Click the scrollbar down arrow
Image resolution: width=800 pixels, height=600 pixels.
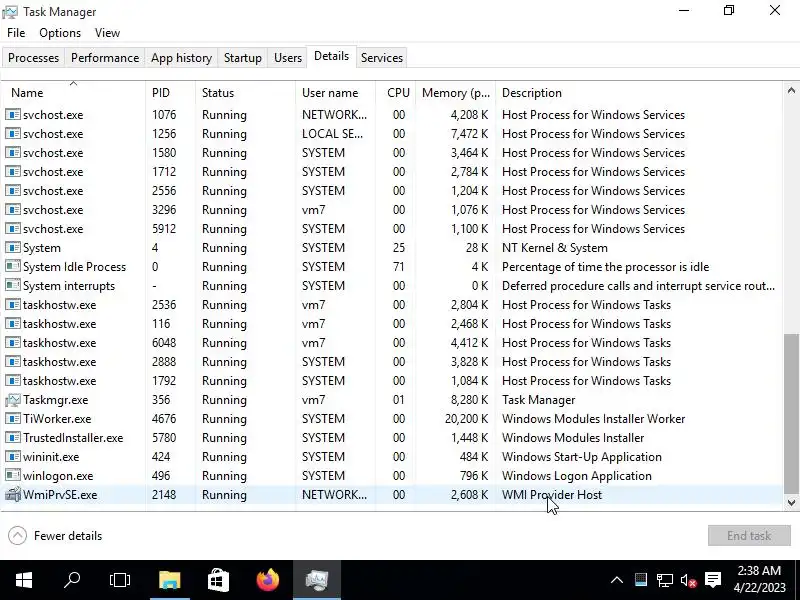(x=791, y=502)
